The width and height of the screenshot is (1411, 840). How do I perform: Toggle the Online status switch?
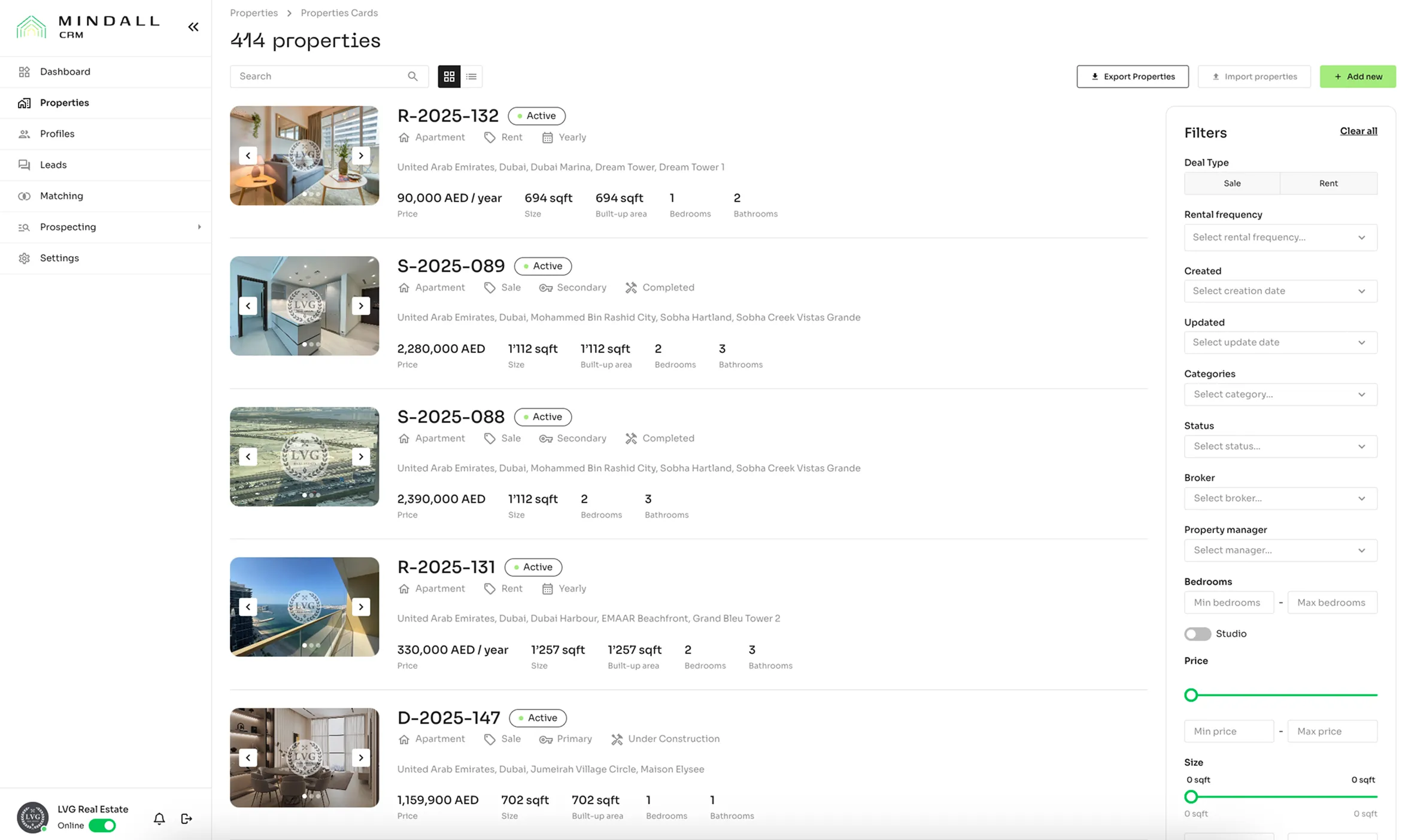(102, 826)
